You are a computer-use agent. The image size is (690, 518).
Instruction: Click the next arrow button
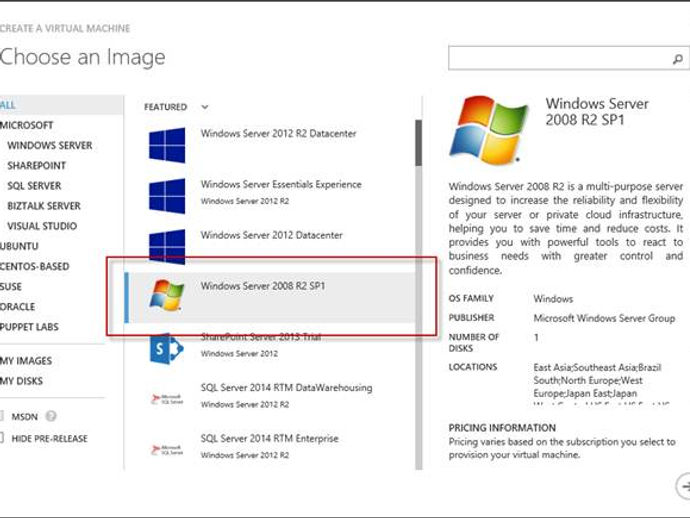tap(683, 486)
